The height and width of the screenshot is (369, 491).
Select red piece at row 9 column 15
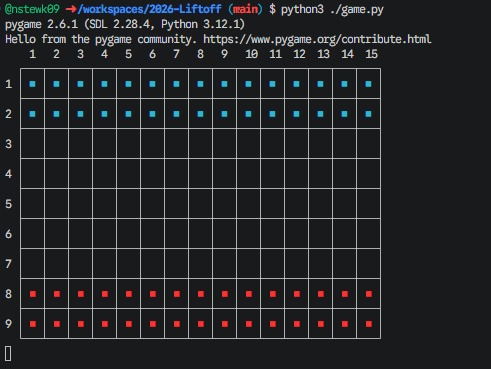(369, 324)
